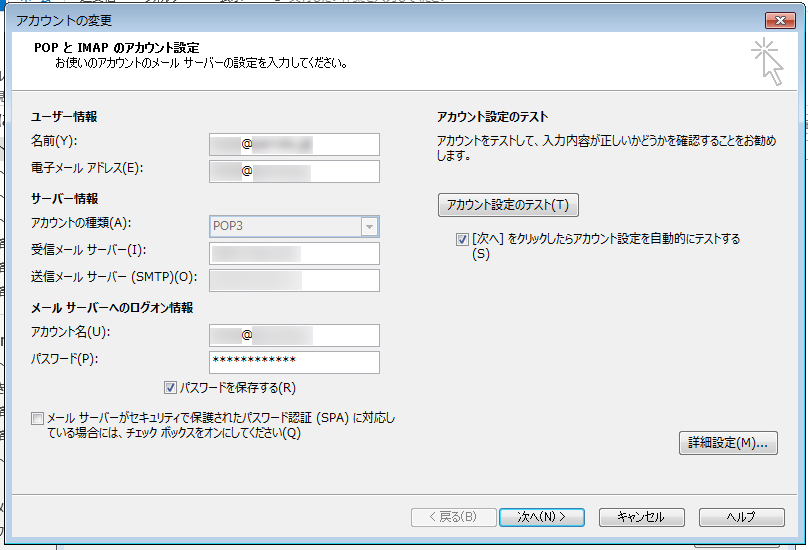The height and width of the screenshot is (550, 808).
Task: Click the 受信メール サーバー input field
Action: [294, 253]
